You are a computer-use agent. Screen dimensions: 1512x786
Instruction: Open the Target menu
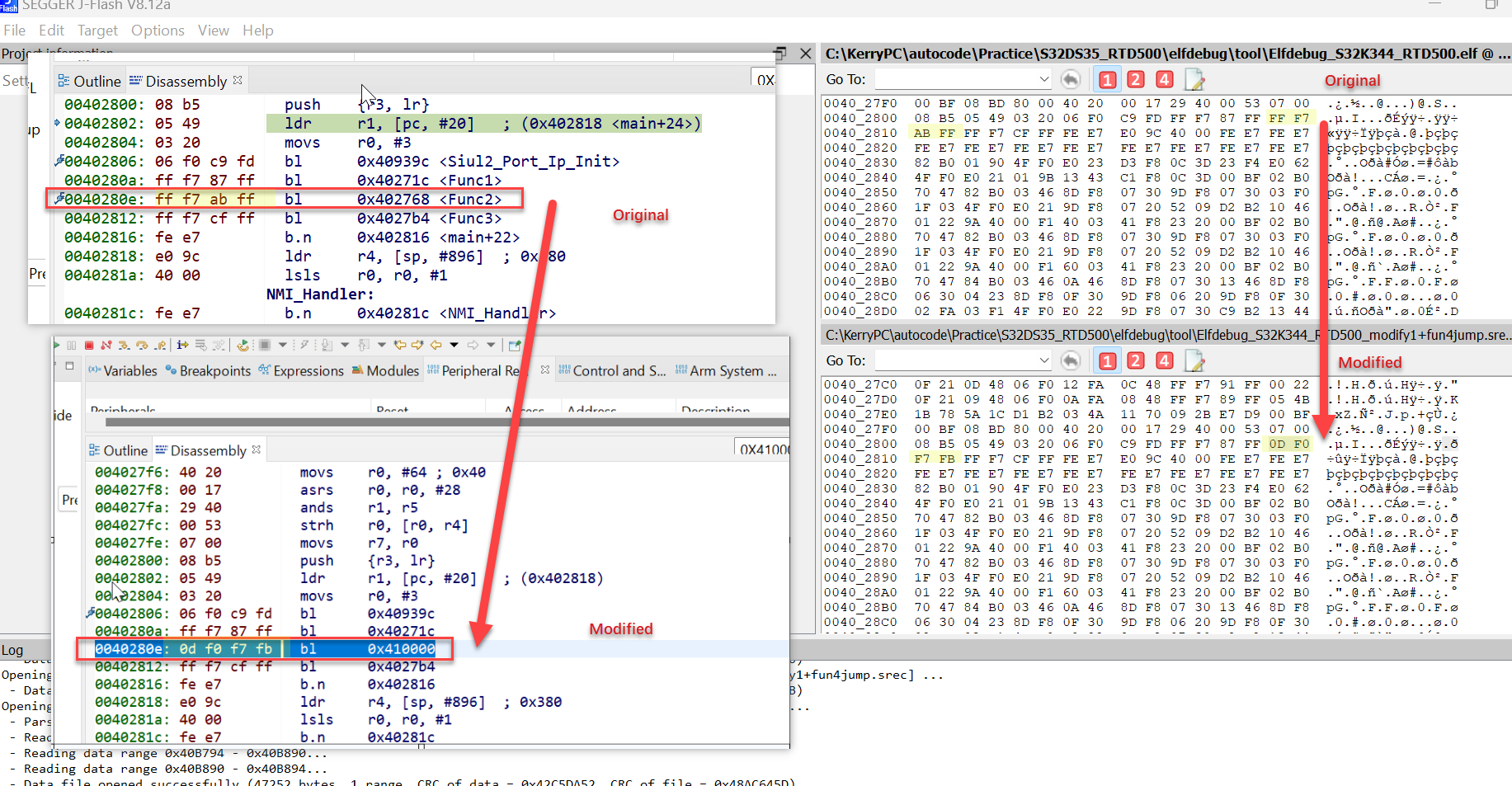click(97, 31)
